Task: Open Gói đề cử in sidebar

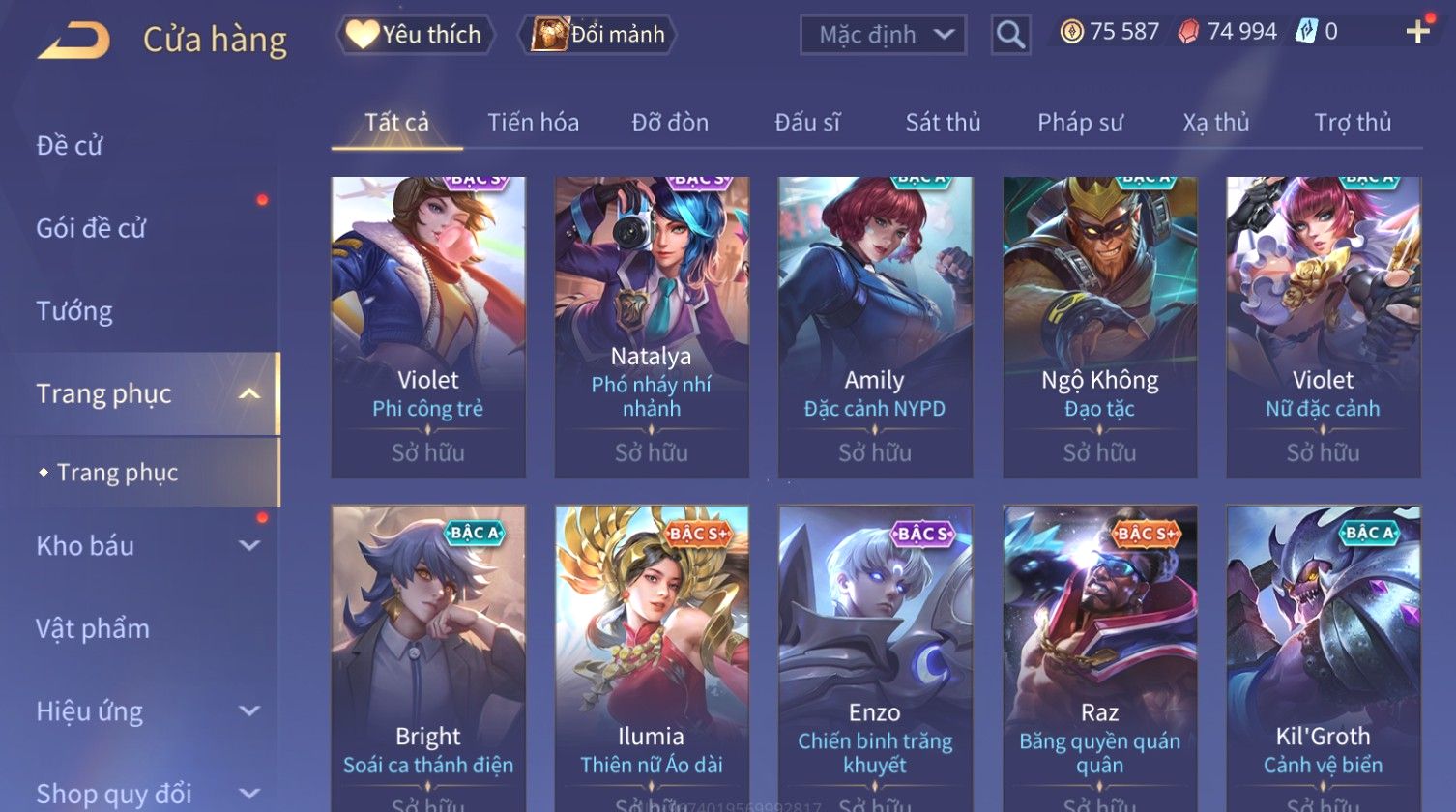Action: click(x=91, y=228)
